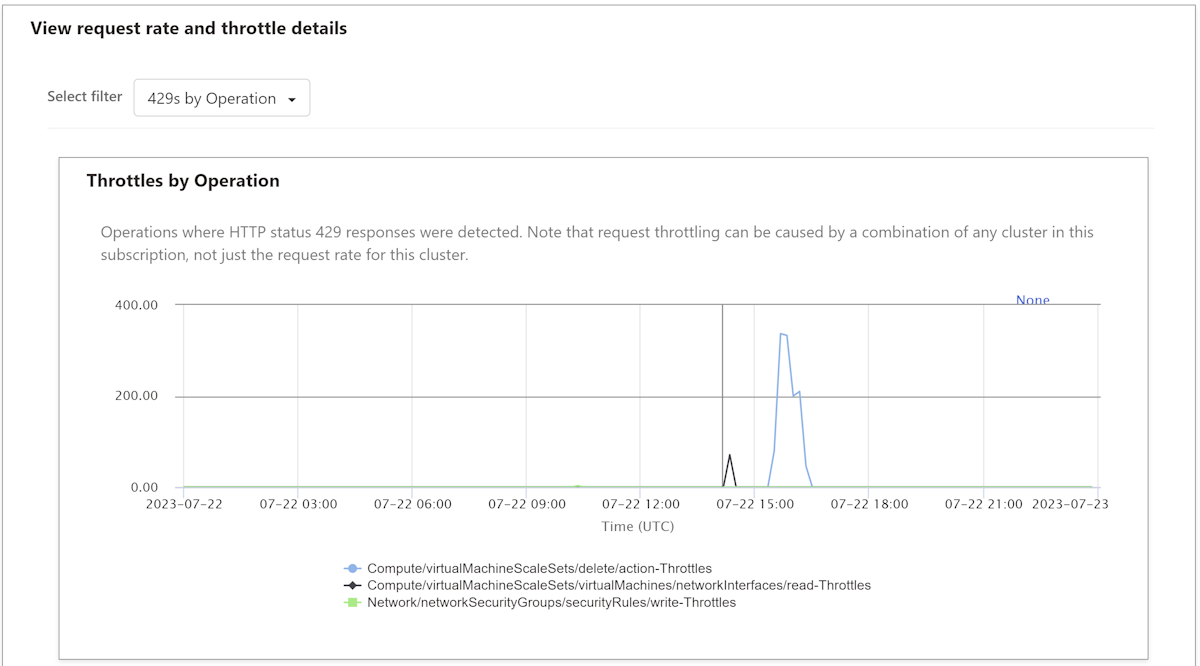The image size is (1200, 666).
Task: Toggle the networkInterfaces/read-Throttles series label
Action: pos(619,585)
